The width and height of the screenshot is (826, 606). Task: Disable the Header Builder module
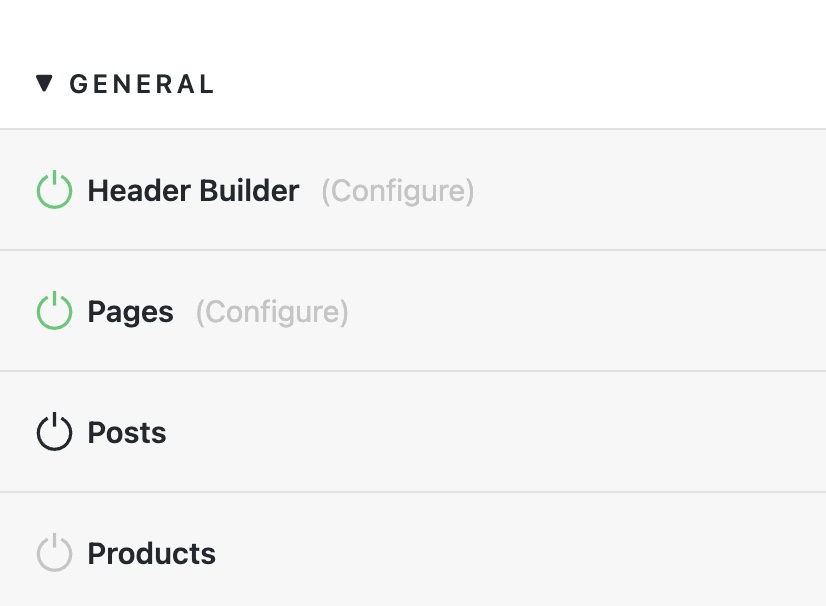click(x=54, y=190)
